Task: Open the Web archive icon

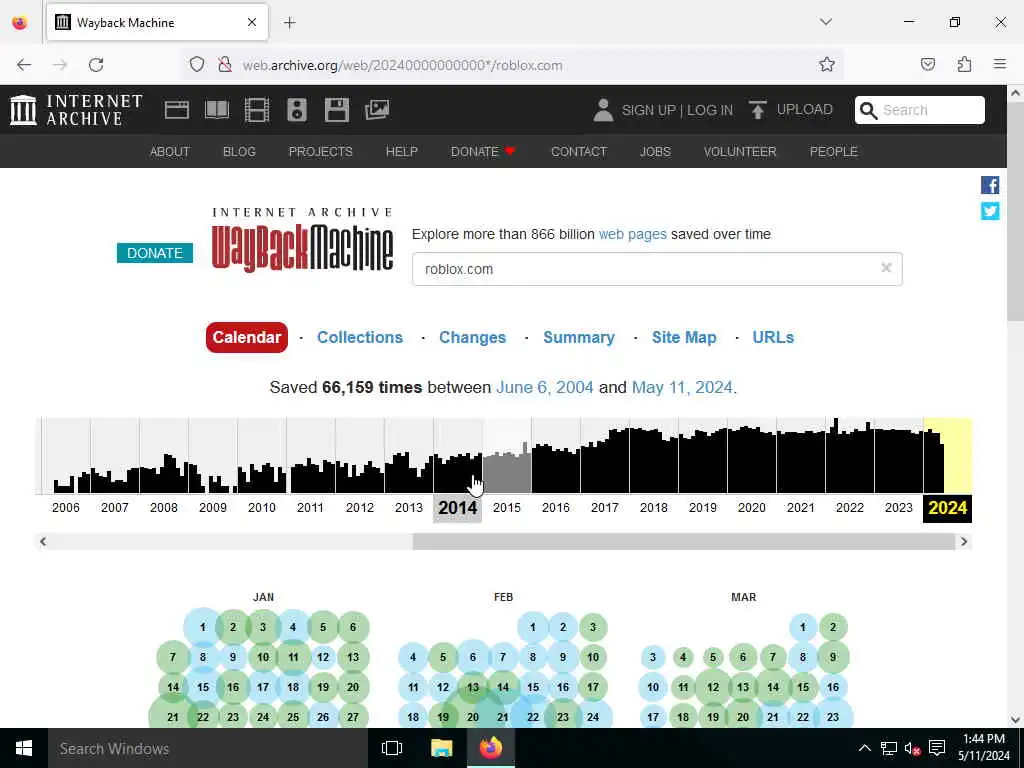Action: click(x=177, y=110)
